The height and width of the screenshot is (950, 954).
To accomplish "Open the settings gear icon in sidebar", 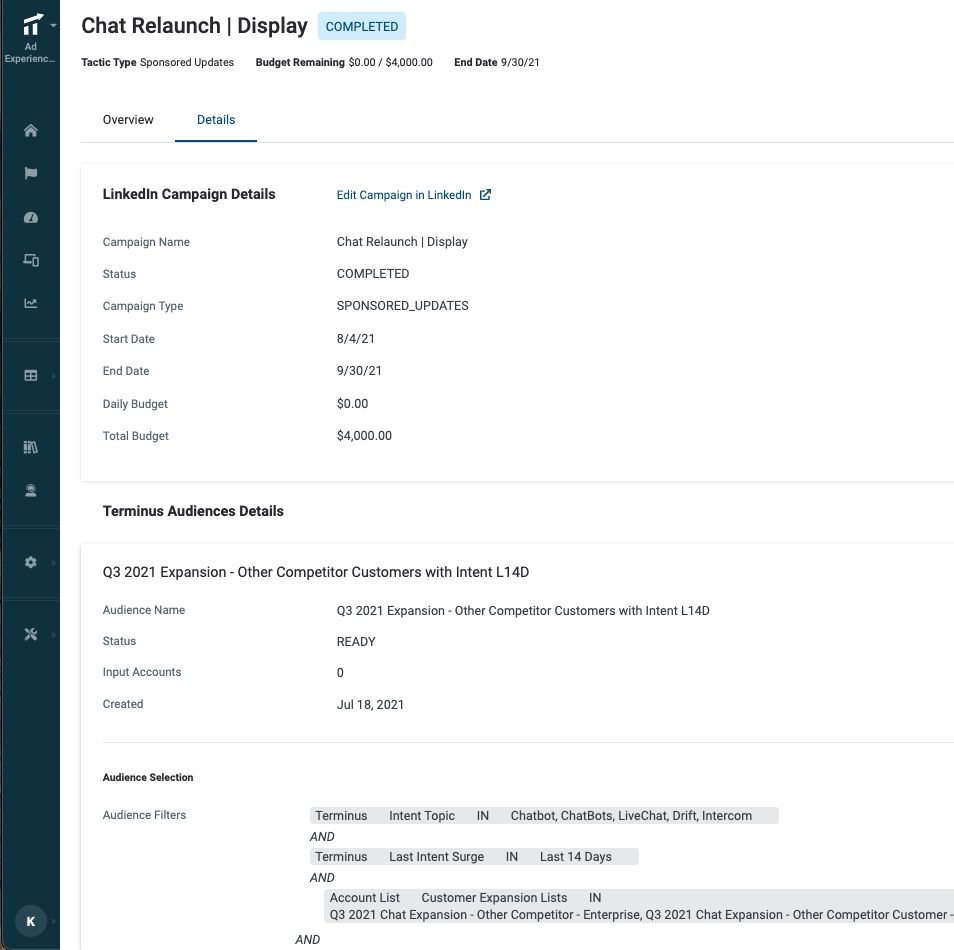I will coord(30,562).
